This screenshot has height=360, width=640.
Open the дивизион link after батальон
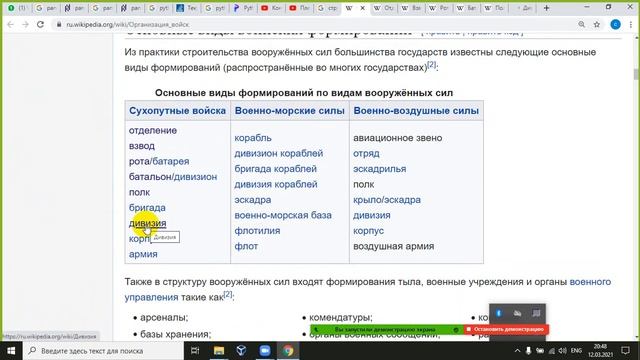click(196, 177)
